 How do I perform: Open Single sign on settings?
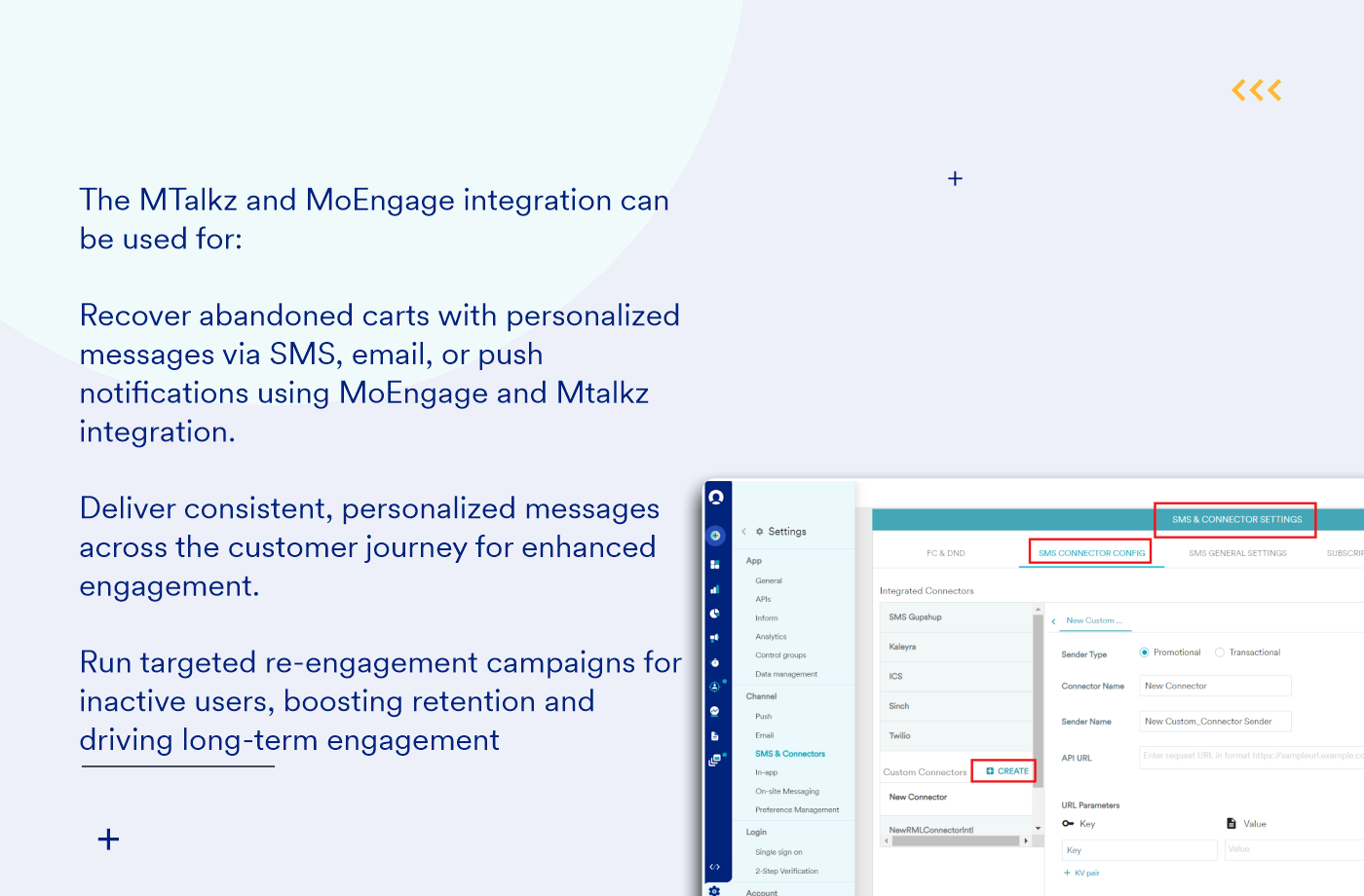pyautogui.click(x=778, y=852)
